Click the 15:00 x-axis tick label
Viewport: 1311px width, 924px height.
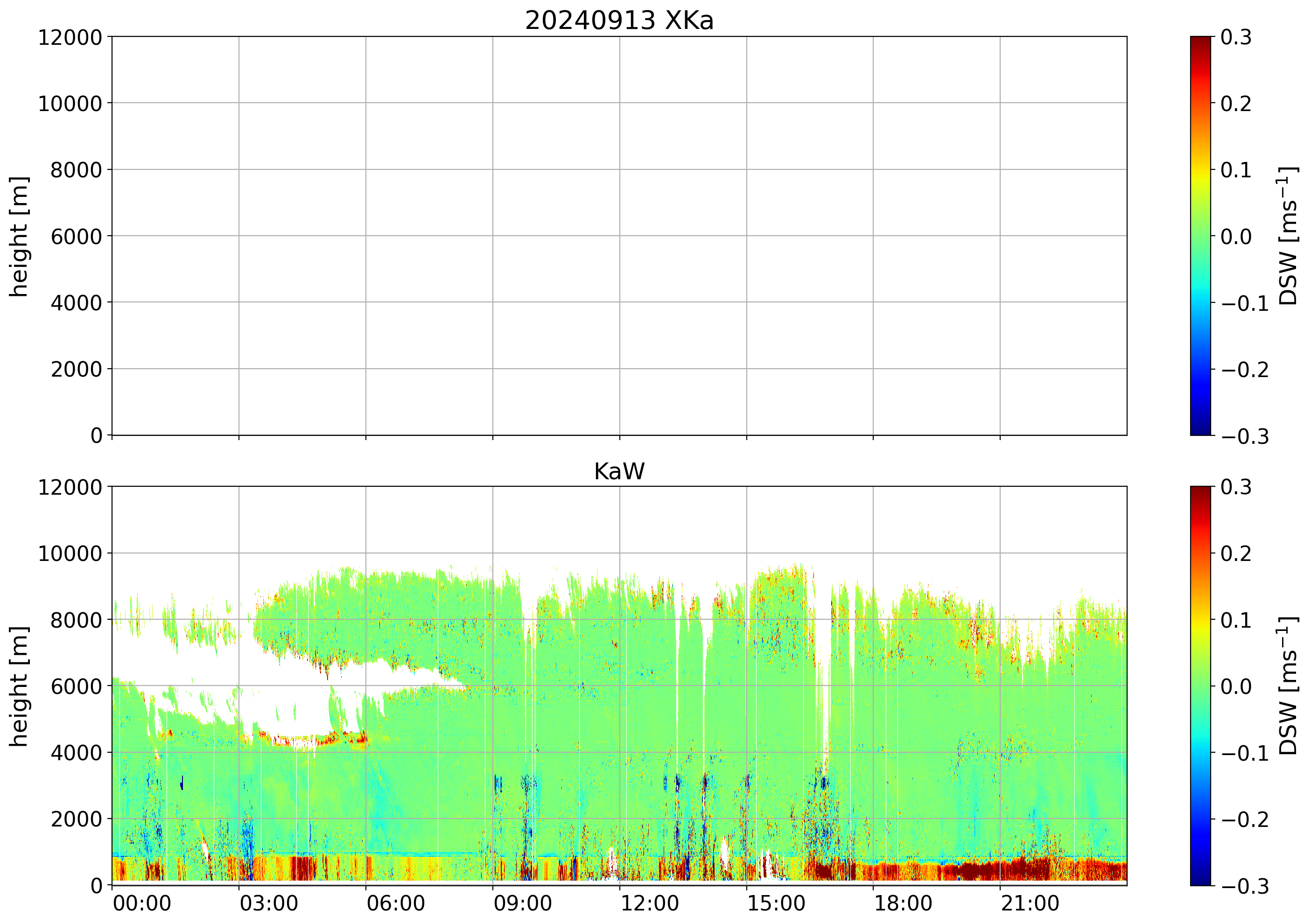coord(776,904)
